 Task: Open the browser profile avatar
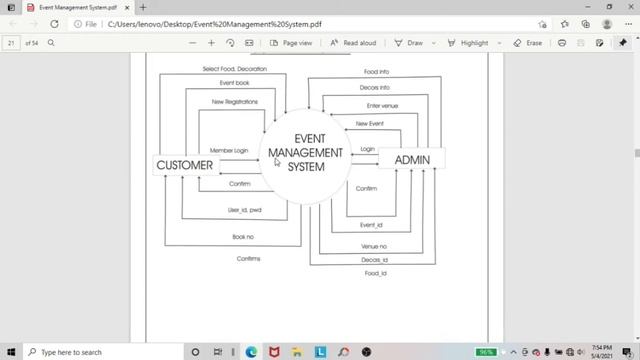[607, 24]
